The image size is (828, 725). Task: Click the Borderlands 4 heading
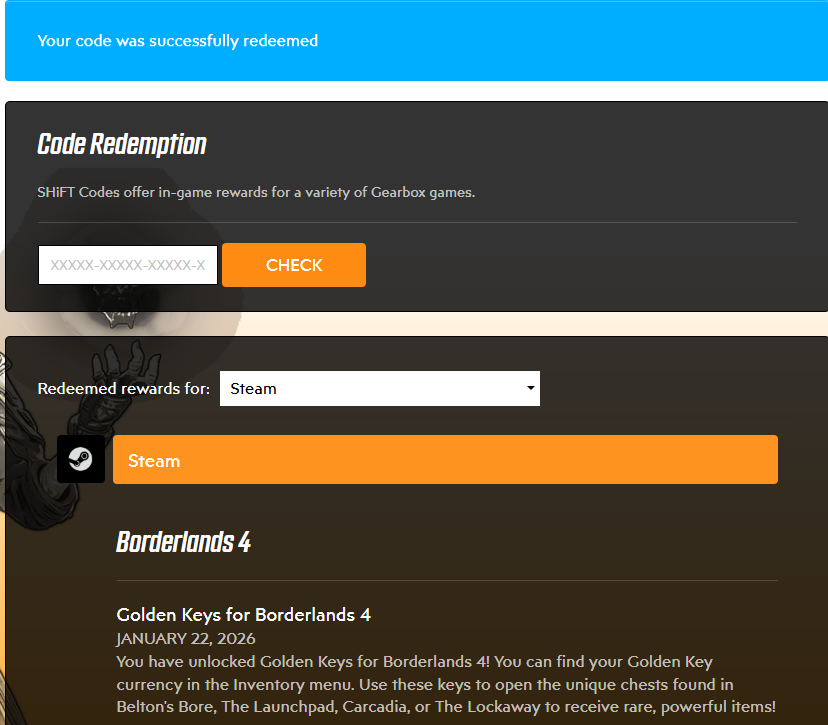tap(183, 542)
